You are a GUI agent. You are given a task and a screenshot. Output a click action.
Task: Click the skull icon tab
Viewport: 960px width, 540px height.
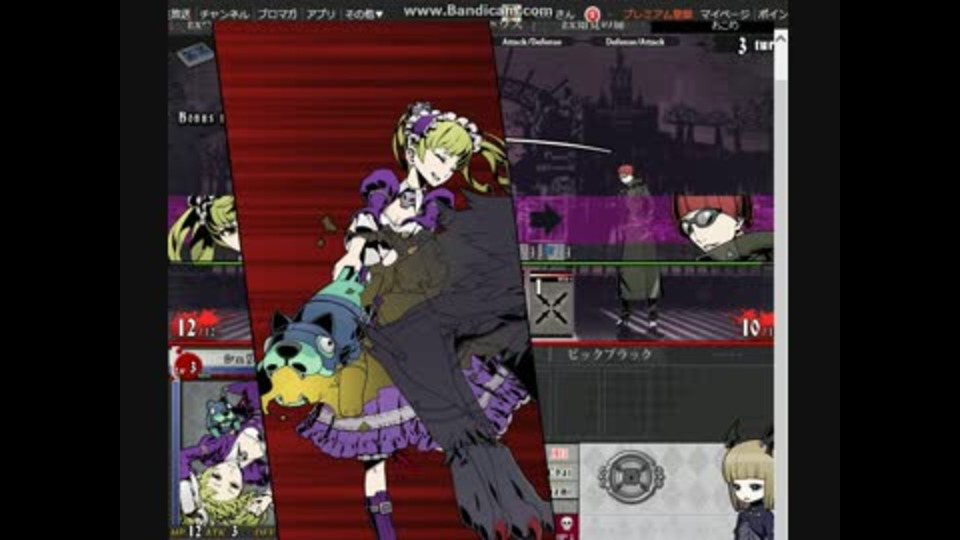(566, 525)
